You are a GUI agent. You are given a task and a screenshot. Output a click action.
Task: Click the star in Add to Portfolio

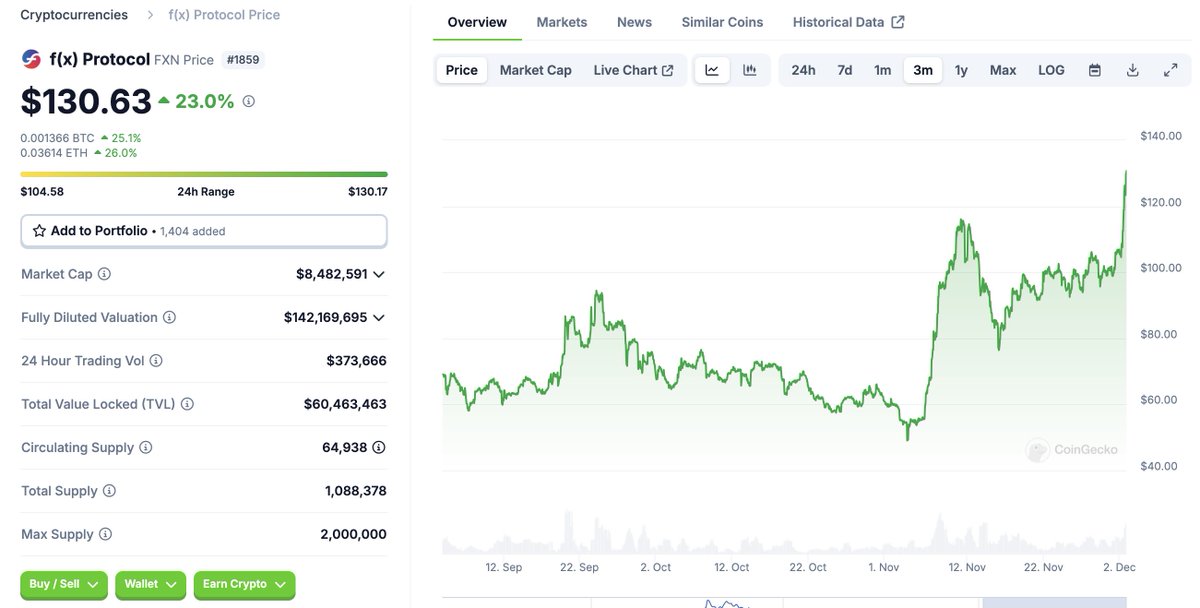[39, 231]
